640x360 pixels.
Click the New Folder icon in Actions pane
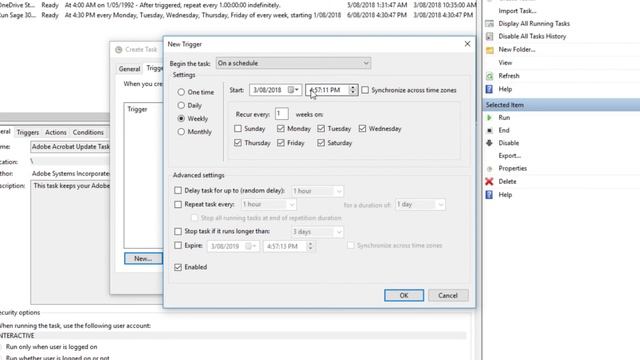(x=489, y=50)
